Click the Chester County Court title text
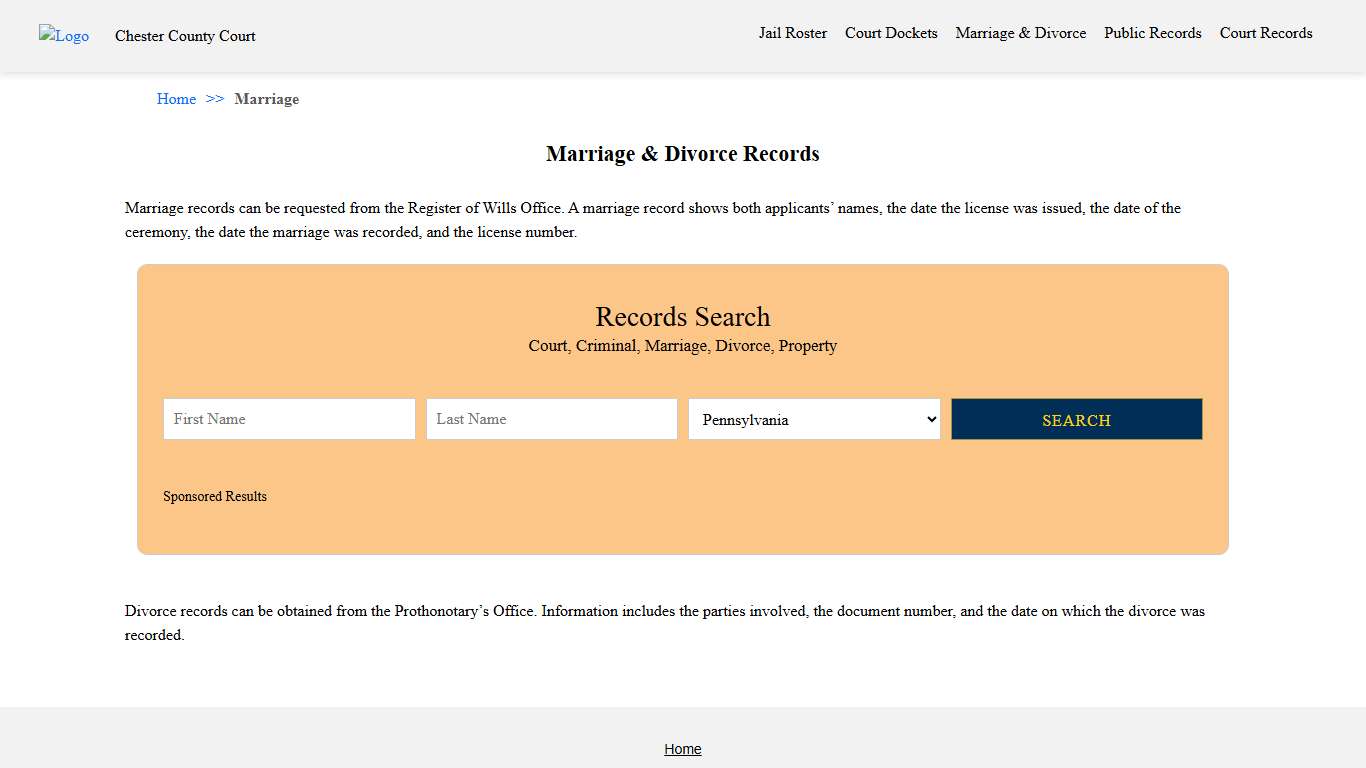Image resolution: width=1366 pixels, height=768 pixels. tap(185, 36)
